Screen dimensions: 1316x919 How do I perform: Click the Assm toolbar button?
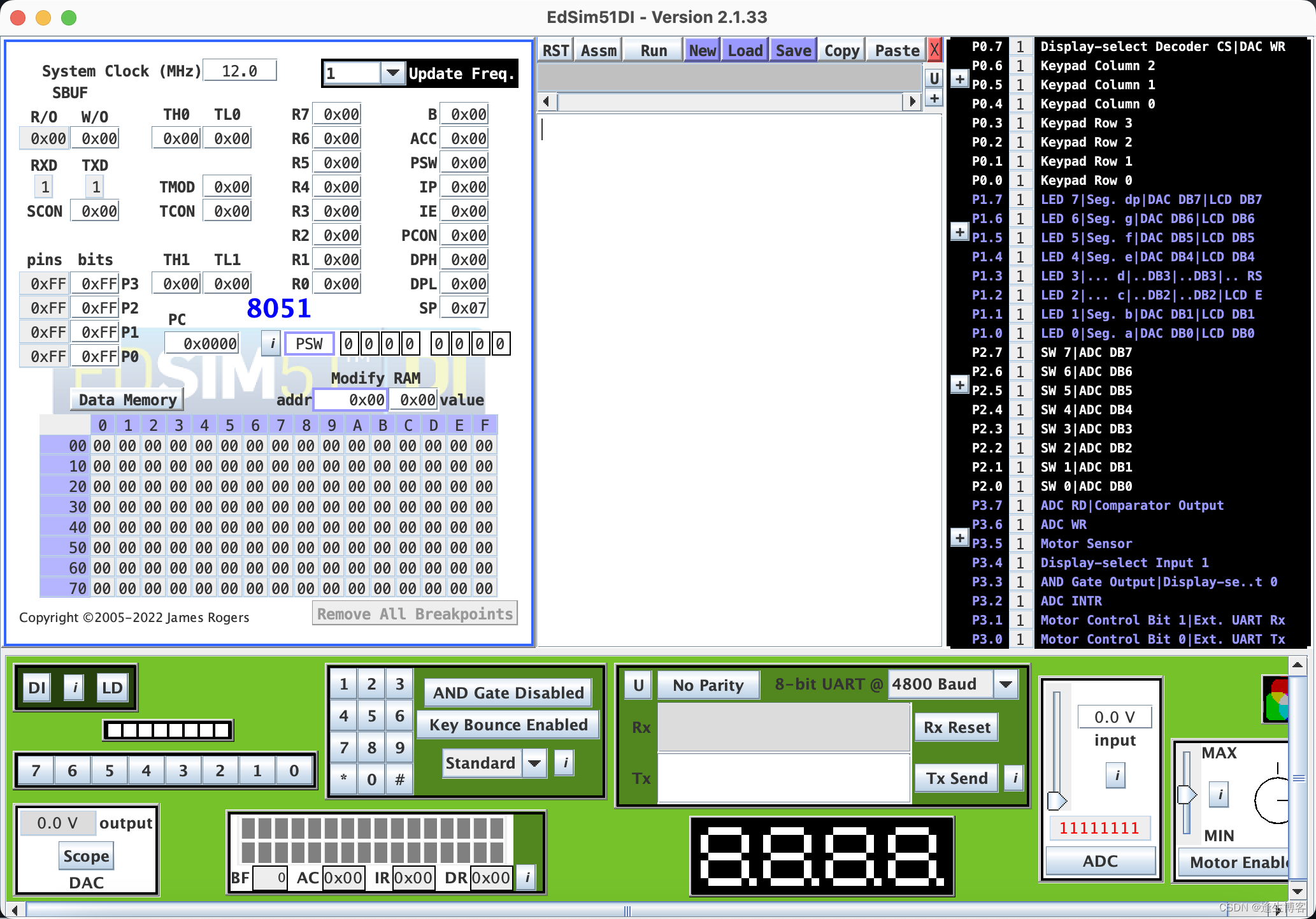(x=597, y=49)
